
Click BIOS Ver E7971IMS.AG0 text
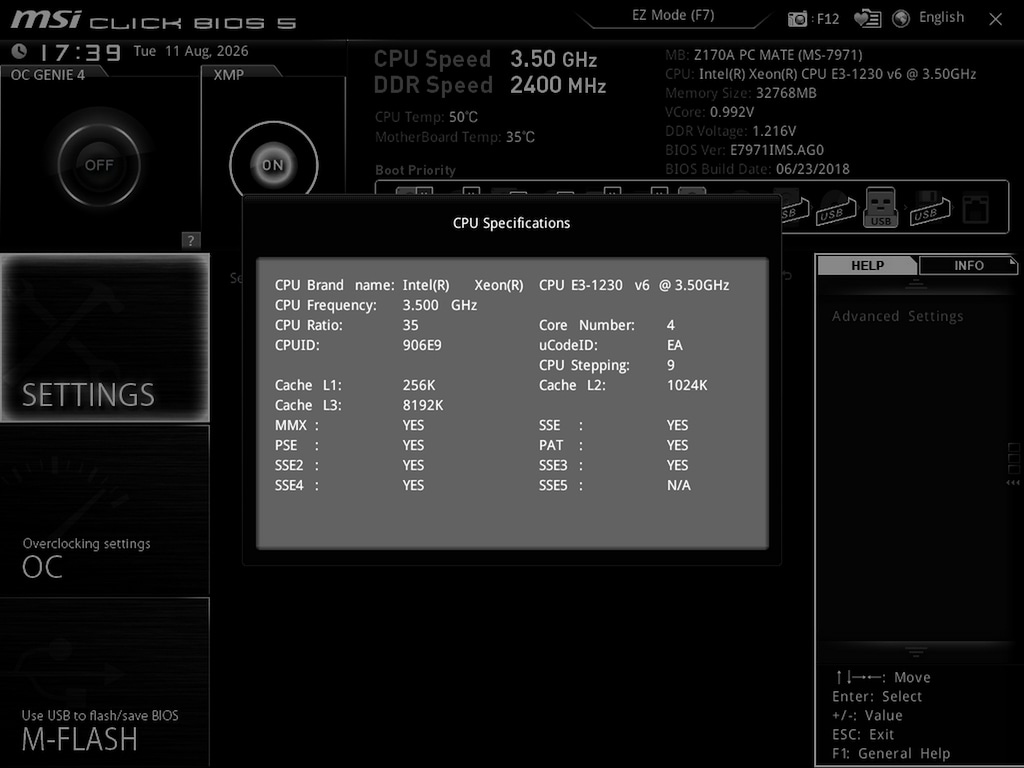744,150
